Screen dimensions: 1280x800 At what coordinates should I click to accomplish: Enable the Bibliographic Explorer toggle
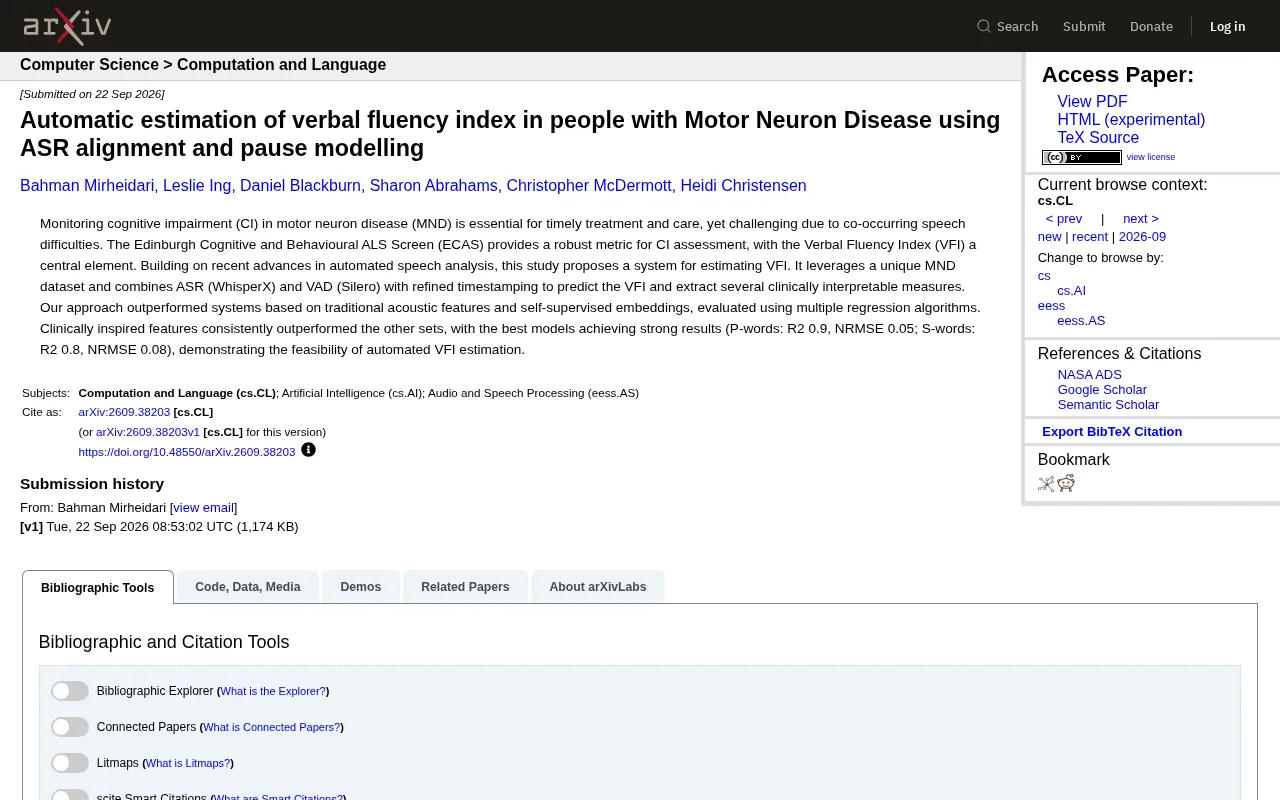[70, 691]
